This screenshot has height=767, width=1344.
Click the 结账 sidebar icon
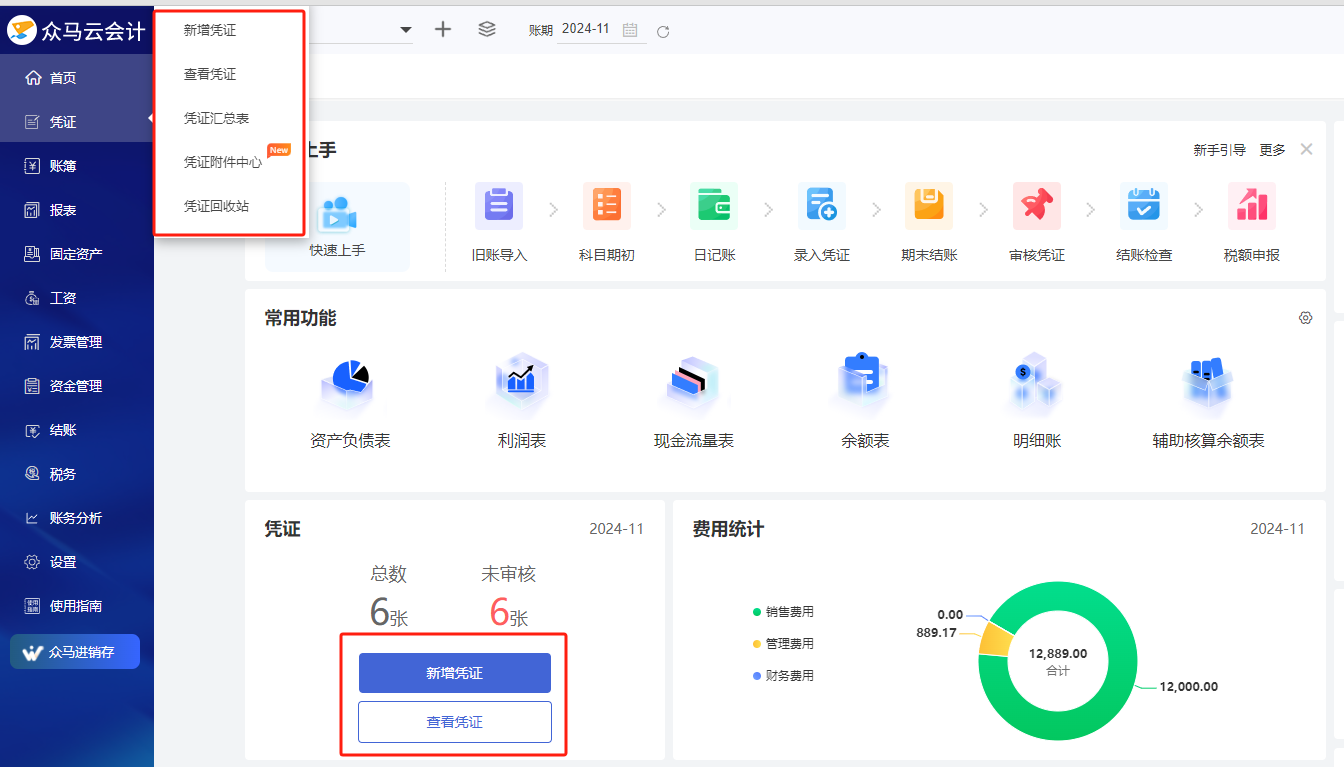[x=32, y=430]
